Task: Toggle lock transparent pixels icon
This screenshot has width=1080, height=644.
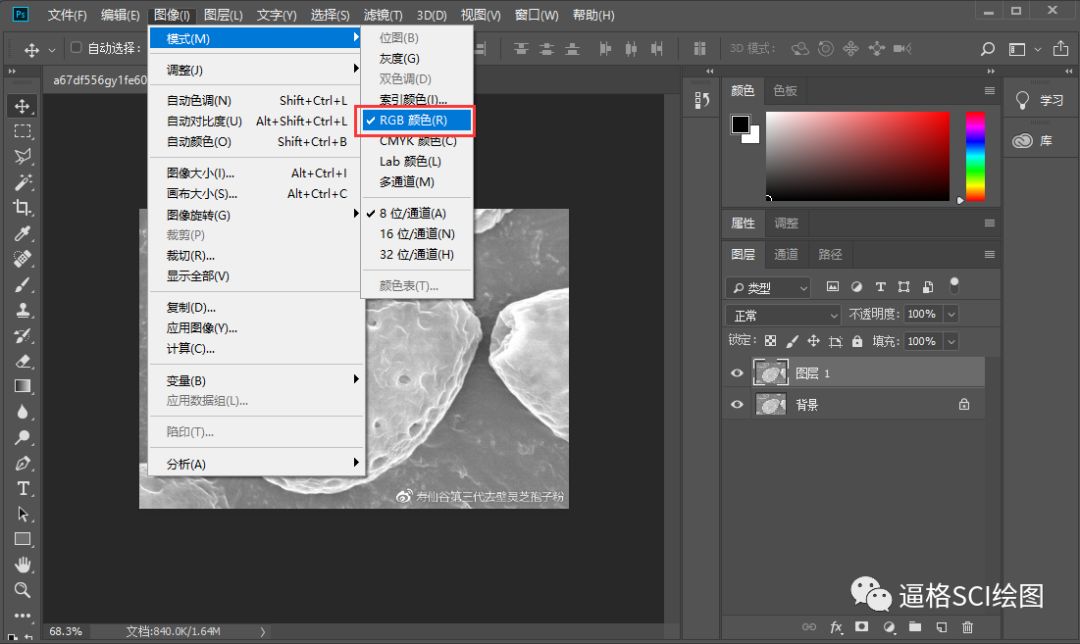Action: (x=771, y=341)
